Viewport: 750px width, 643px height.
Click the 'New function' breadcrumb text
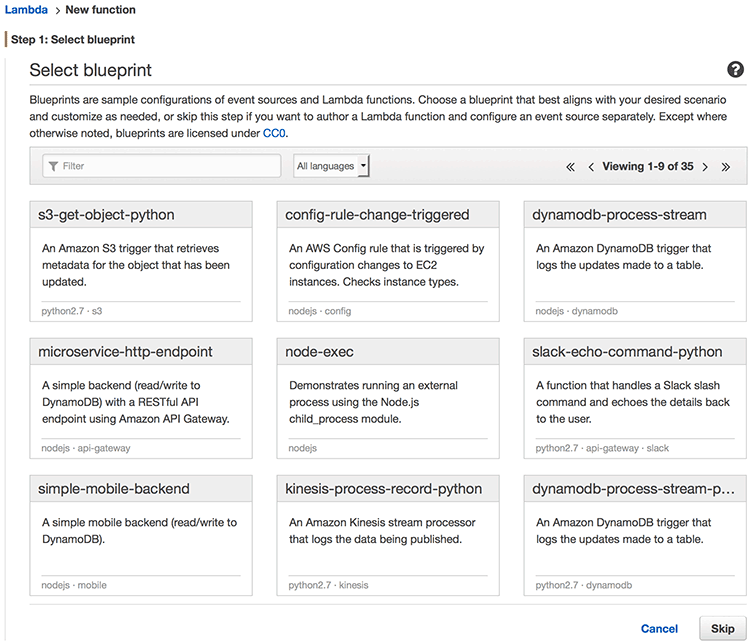tap(100, 10)
